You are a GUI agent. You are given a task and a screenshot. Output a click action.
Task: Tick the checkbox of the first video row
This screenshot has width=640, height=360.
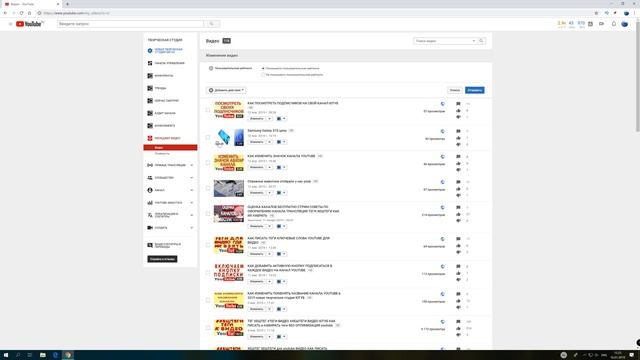pyautogui.click(x=208, y=110)
